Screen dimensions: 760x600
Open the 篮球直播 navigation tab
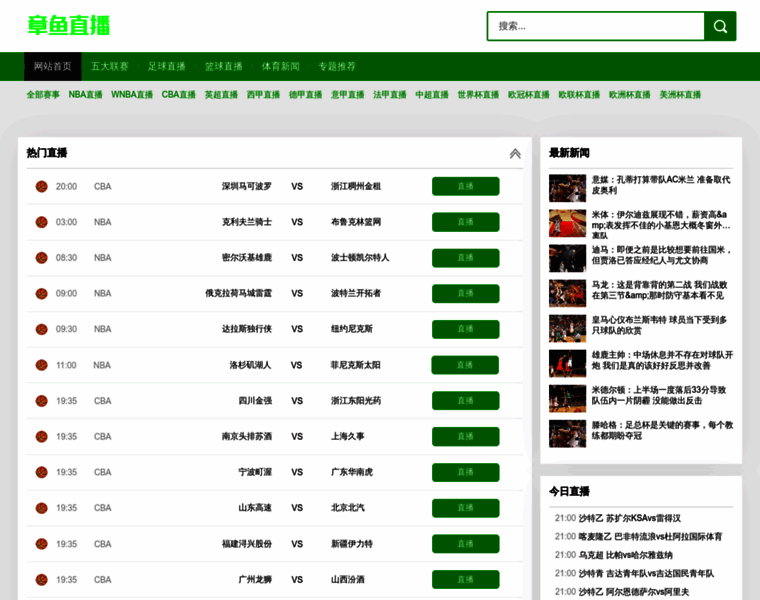pos(223,66)
